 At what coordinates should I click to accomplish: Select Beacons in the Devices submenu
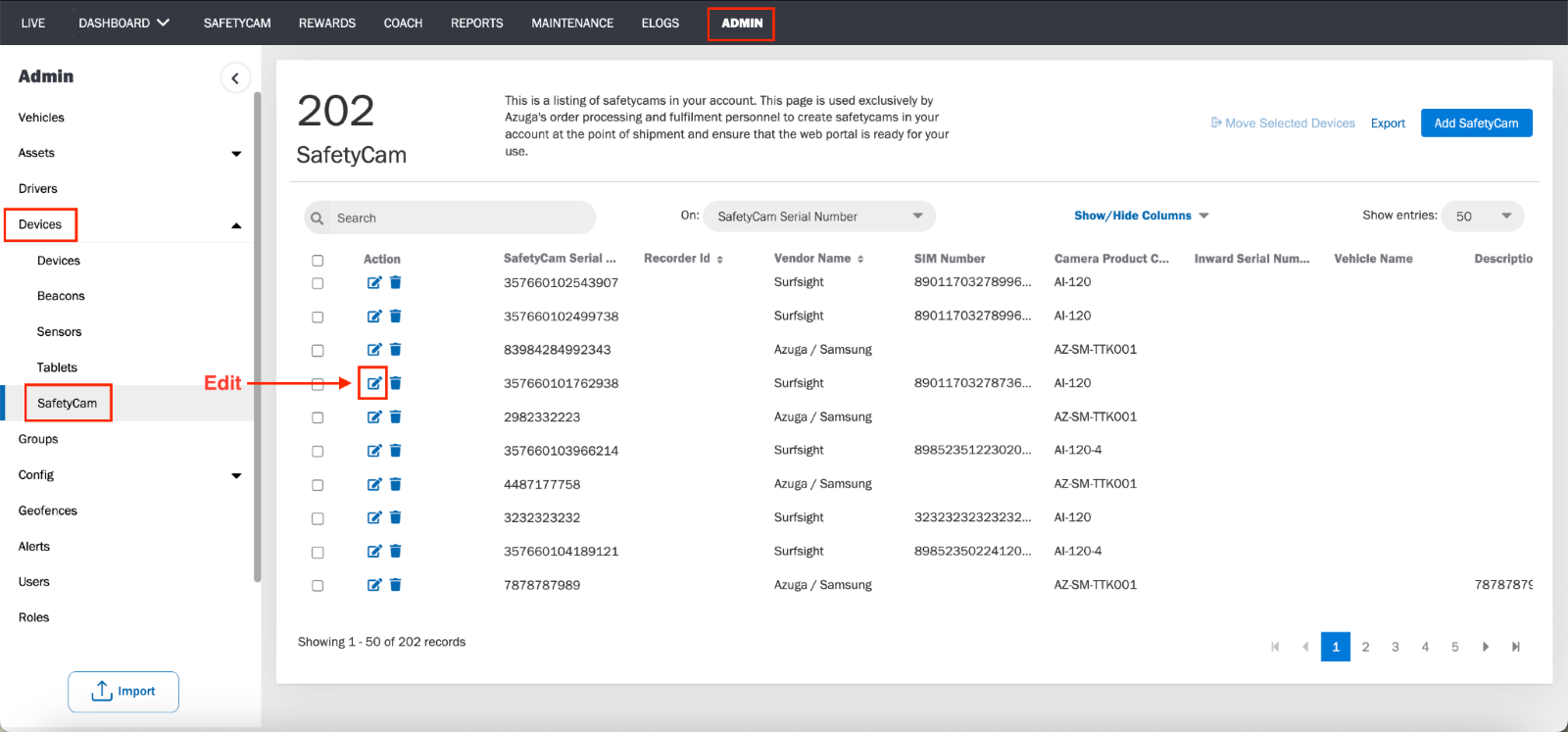pos(61,296)
